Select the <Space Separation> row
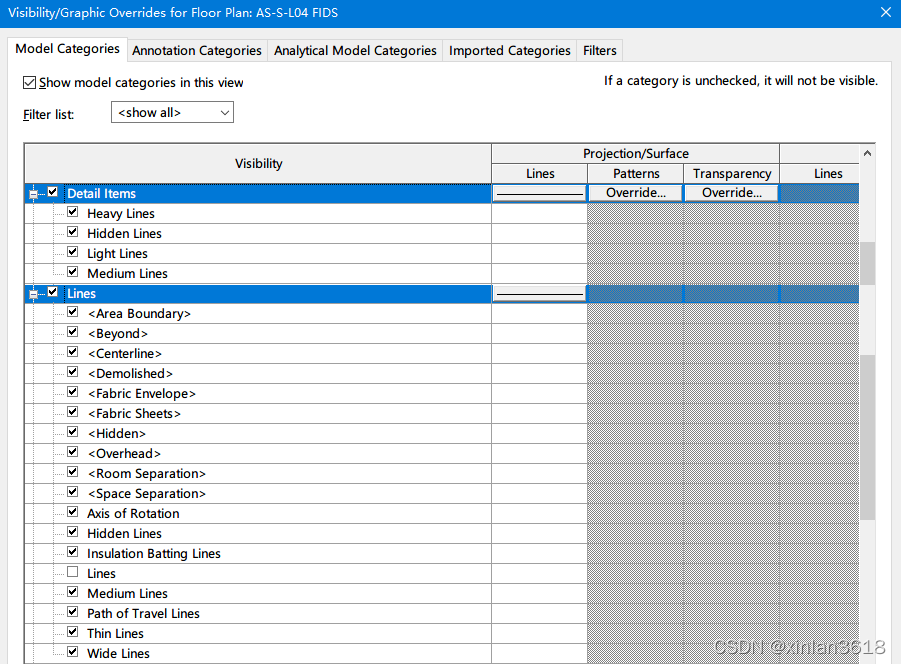This screenshot has height=664, width=901. coord(147,494)
